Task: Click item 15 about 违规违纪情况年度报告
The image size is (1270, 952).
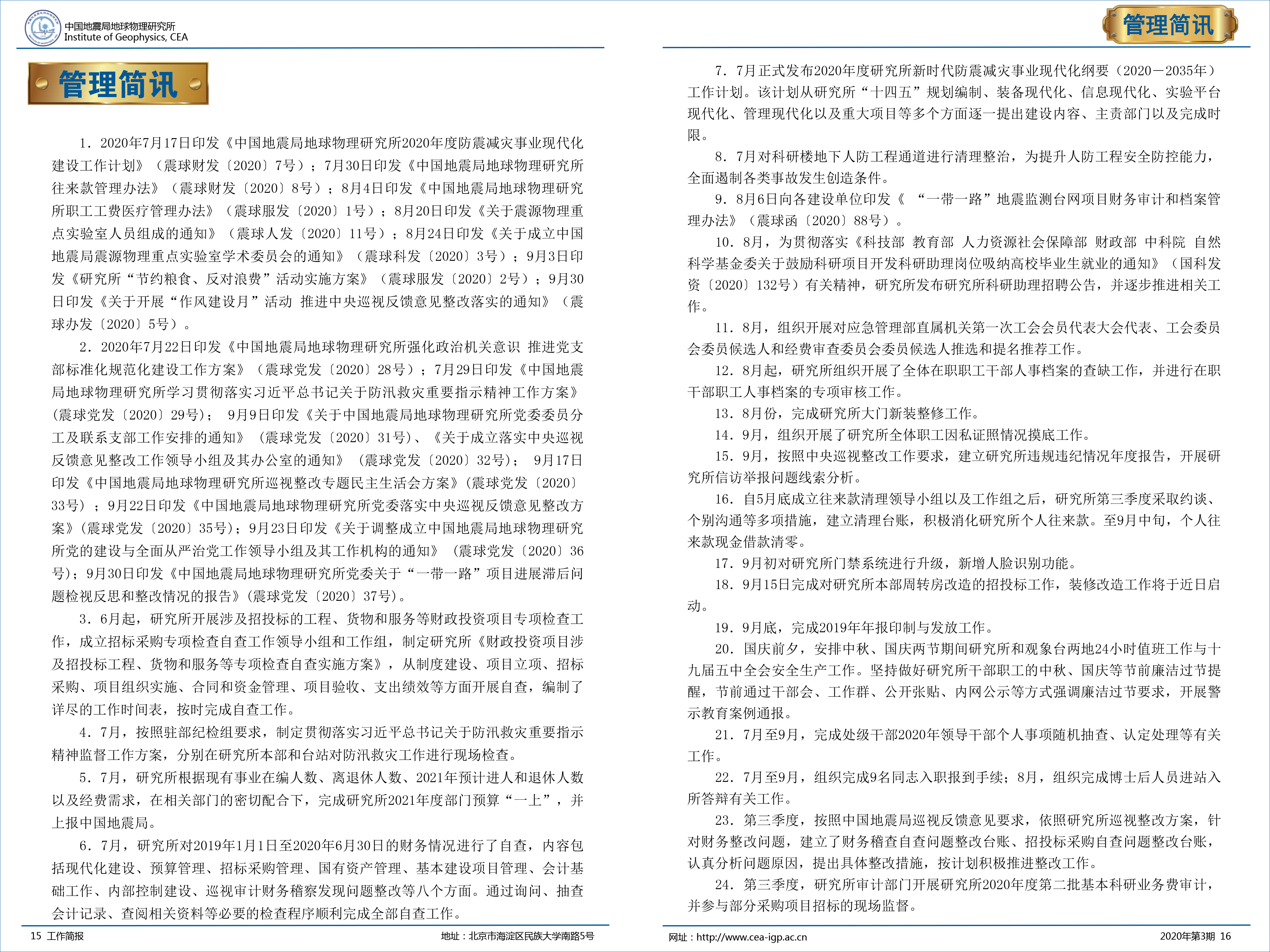Action: click(x=954, y=467)
